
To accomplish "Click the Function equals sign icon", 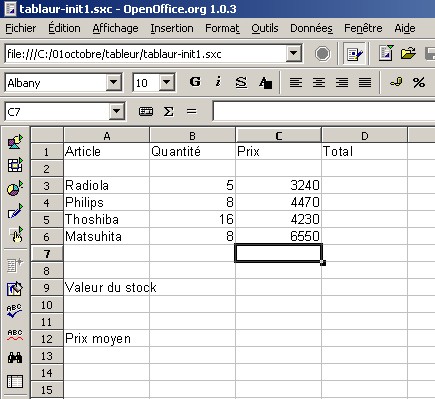I will click(x=192, y=111).
